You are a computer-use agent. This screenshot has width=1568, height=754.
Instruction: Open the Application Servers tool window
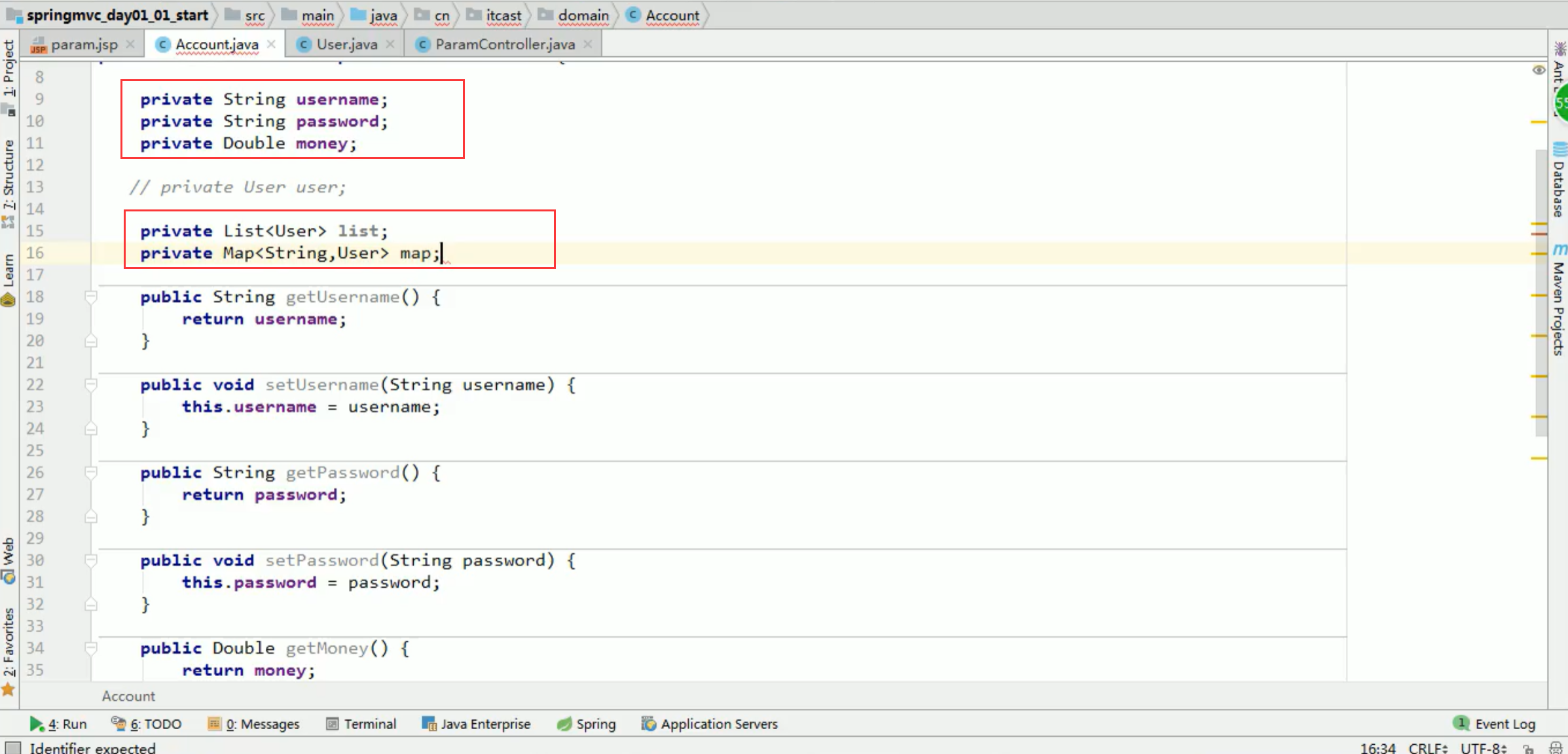coord(710,724)
